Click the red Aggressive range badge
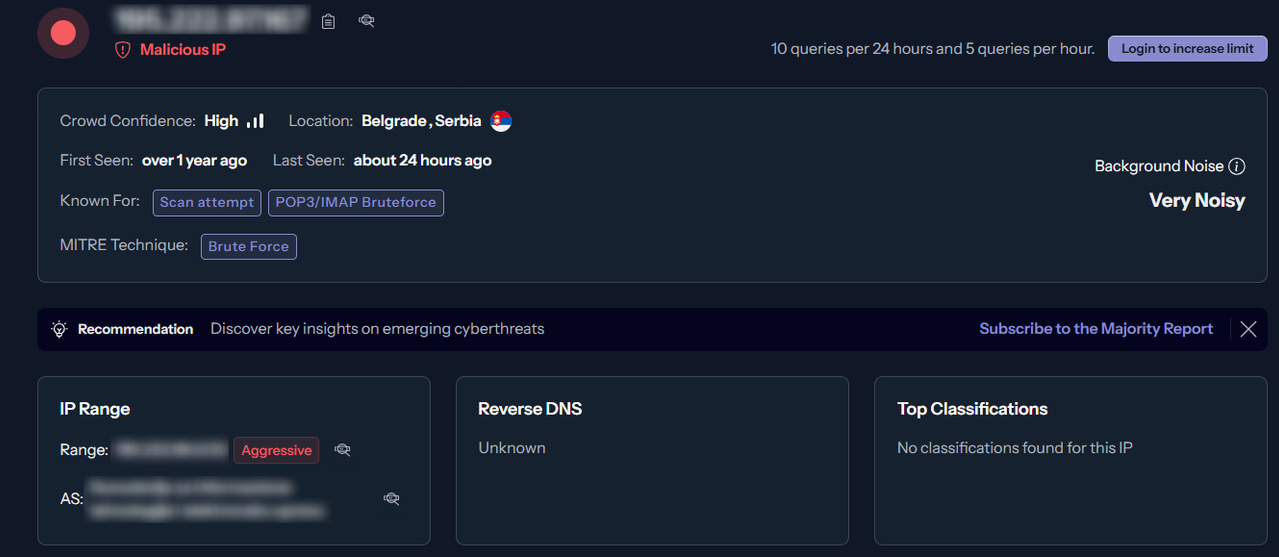 tap(277, 450)
